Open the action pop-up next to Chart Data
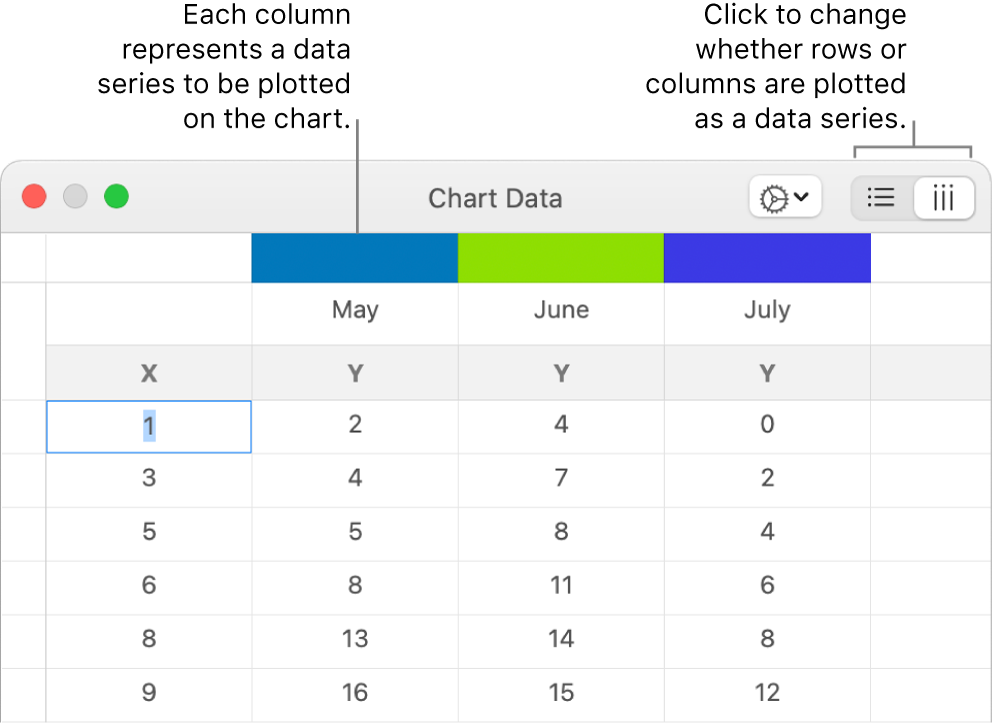The width and height of the screenshot is (992, 724). coord(785,197)
